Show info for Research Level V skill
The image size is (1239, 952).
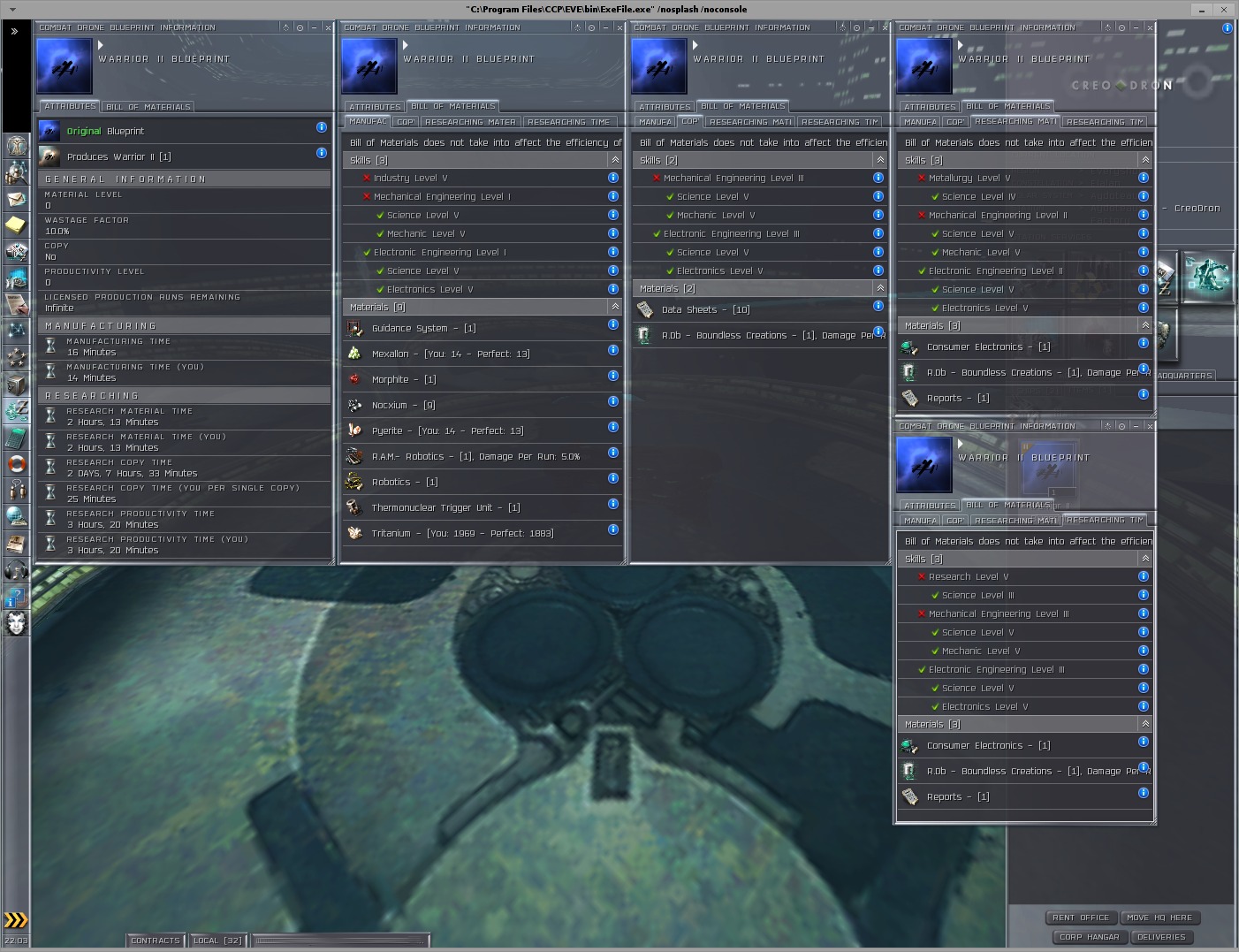[1144, 576]
